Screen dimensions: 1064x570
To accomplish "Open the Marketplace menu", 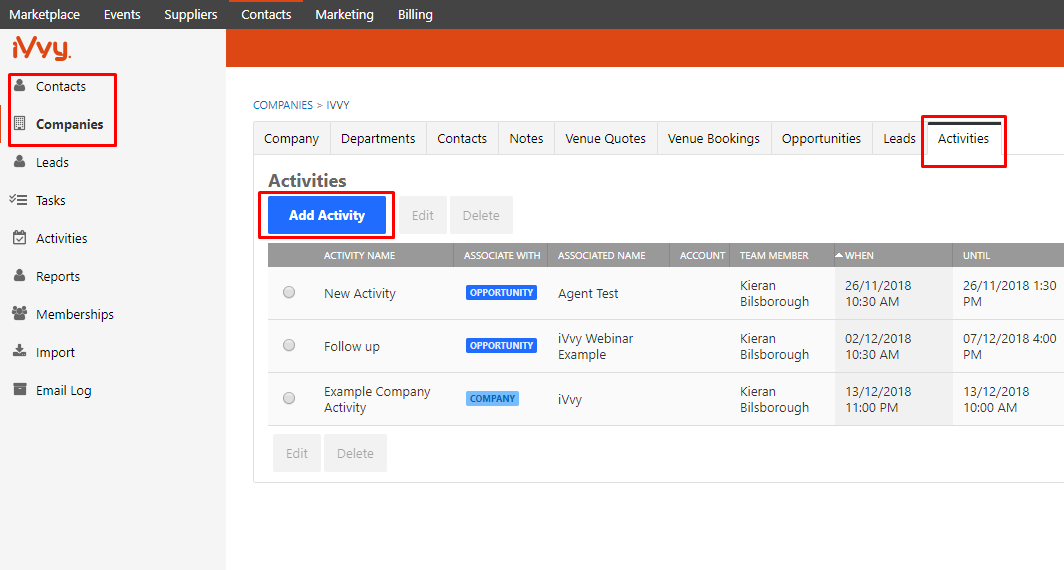I will [44, 14].
